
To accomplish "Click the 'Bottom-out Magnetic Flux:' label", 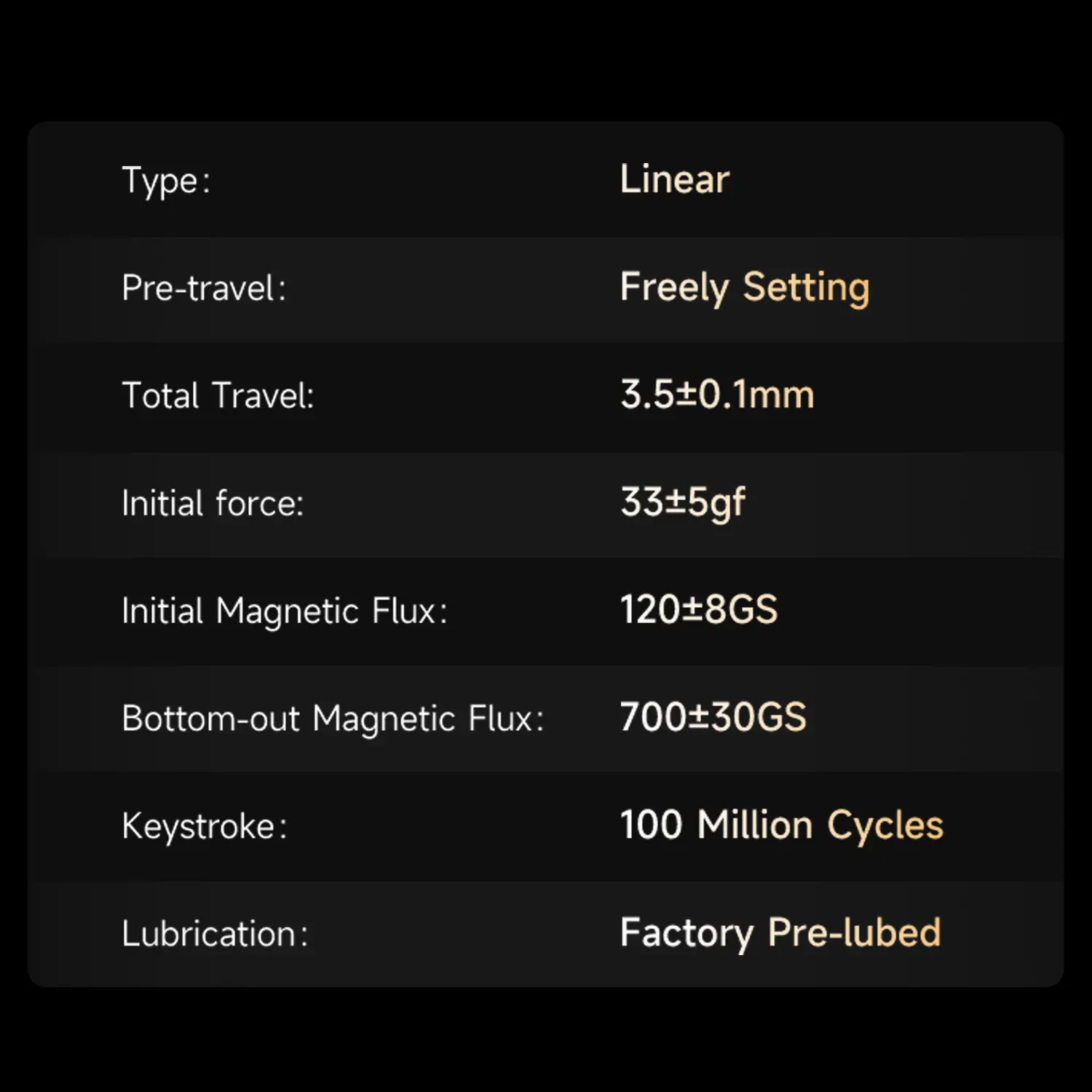I will click(333, 718).
